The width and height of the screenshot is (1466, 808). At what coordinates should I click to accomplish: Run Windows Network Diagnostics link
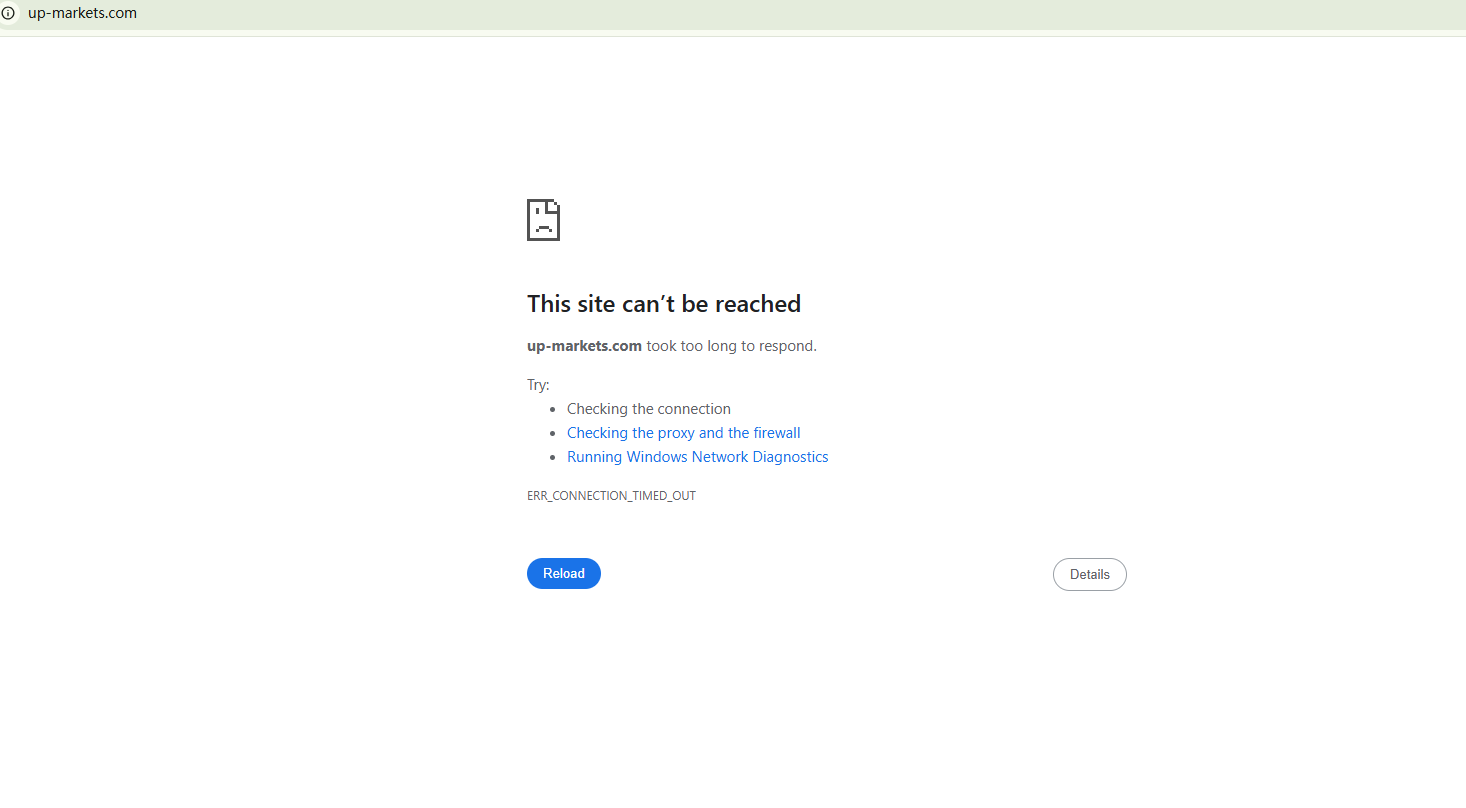tap(698, 457)
